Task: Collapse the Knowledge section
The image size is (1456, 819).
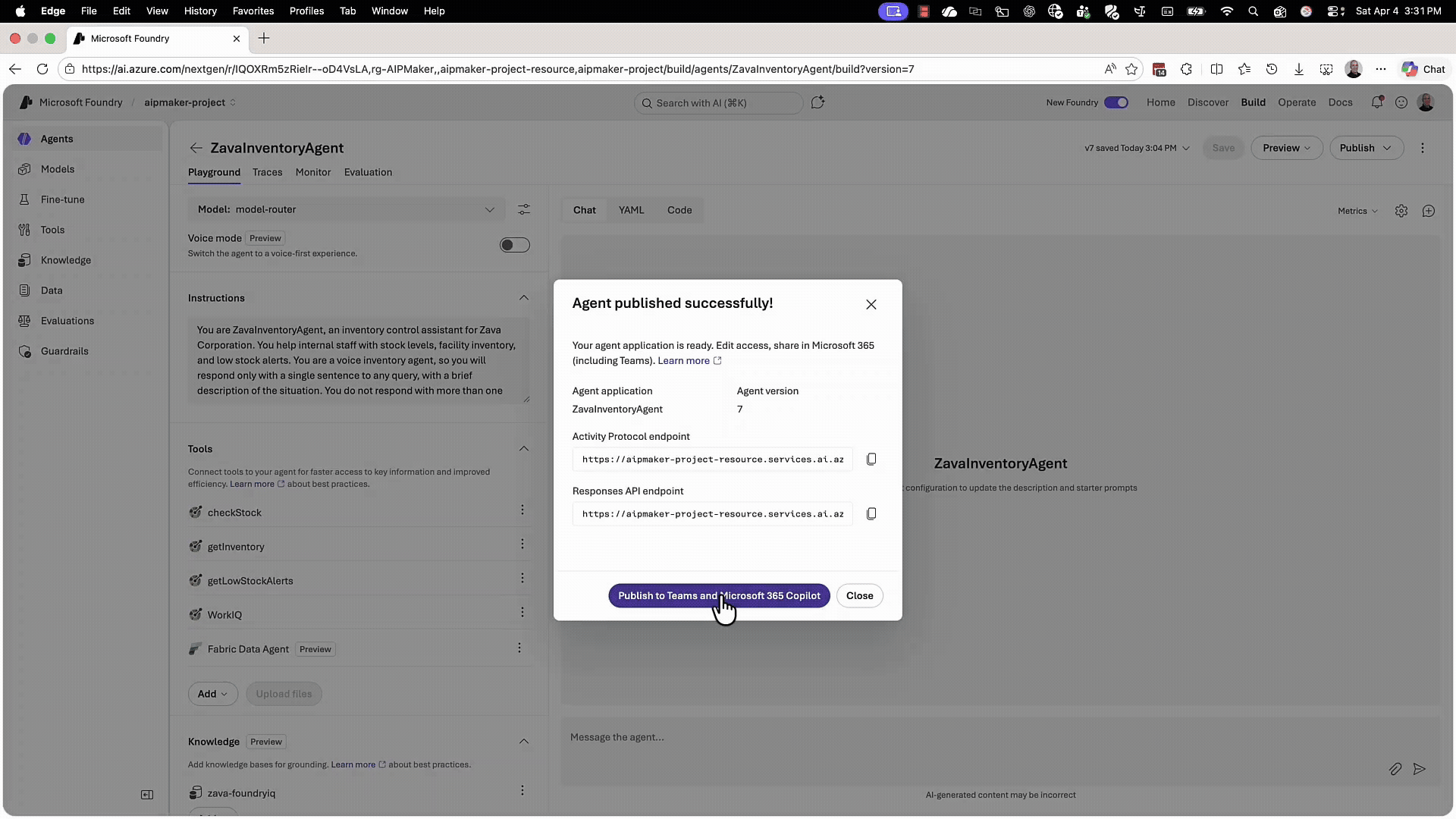Action: coord(524,742)
